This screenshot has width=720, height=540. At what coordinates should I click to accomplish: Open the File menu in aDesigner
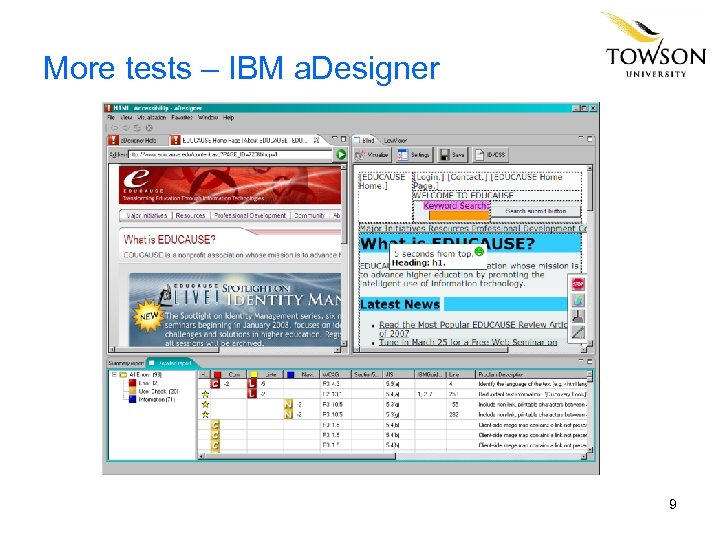[111, 118]
